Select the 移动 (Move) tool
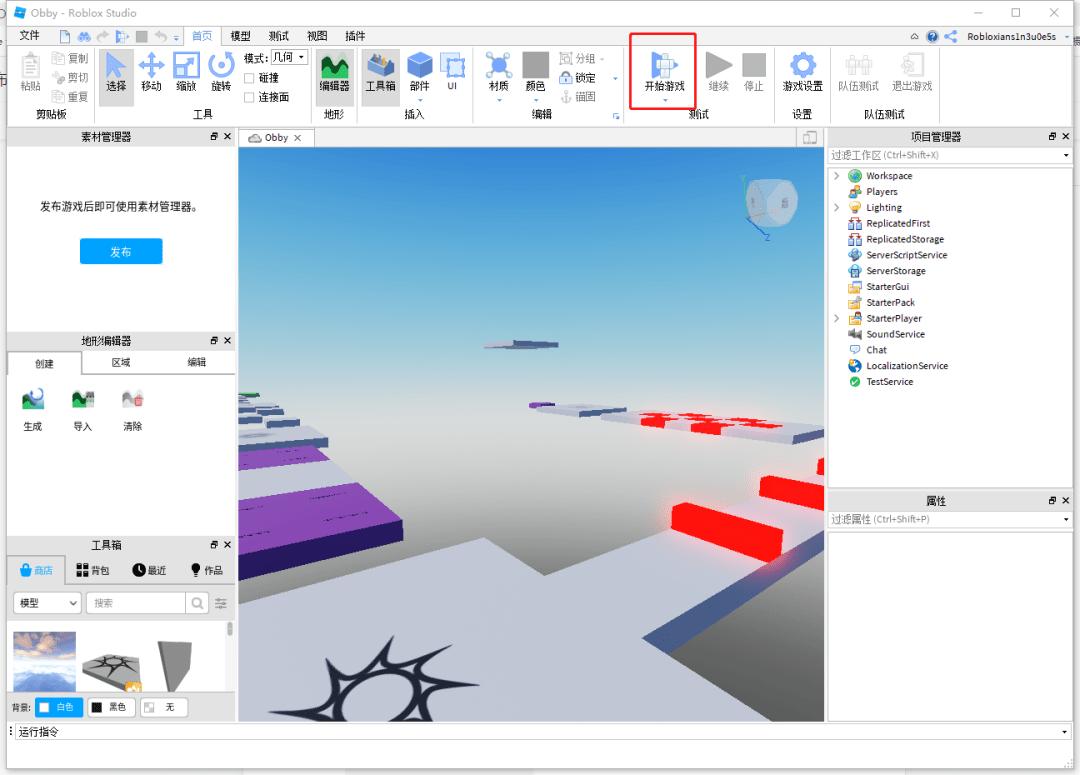 (x=151, y=72)
